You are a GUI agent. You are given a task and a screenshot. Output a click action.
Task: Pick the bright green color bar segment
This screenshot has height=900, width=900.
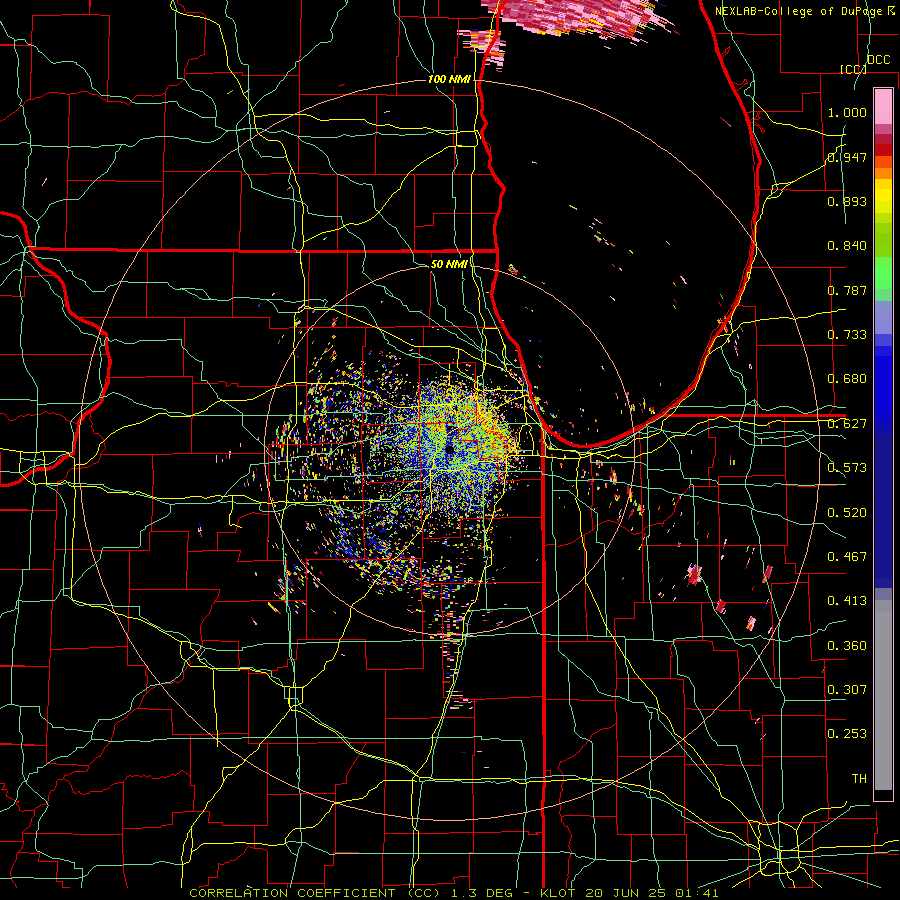tap(883, 273)
